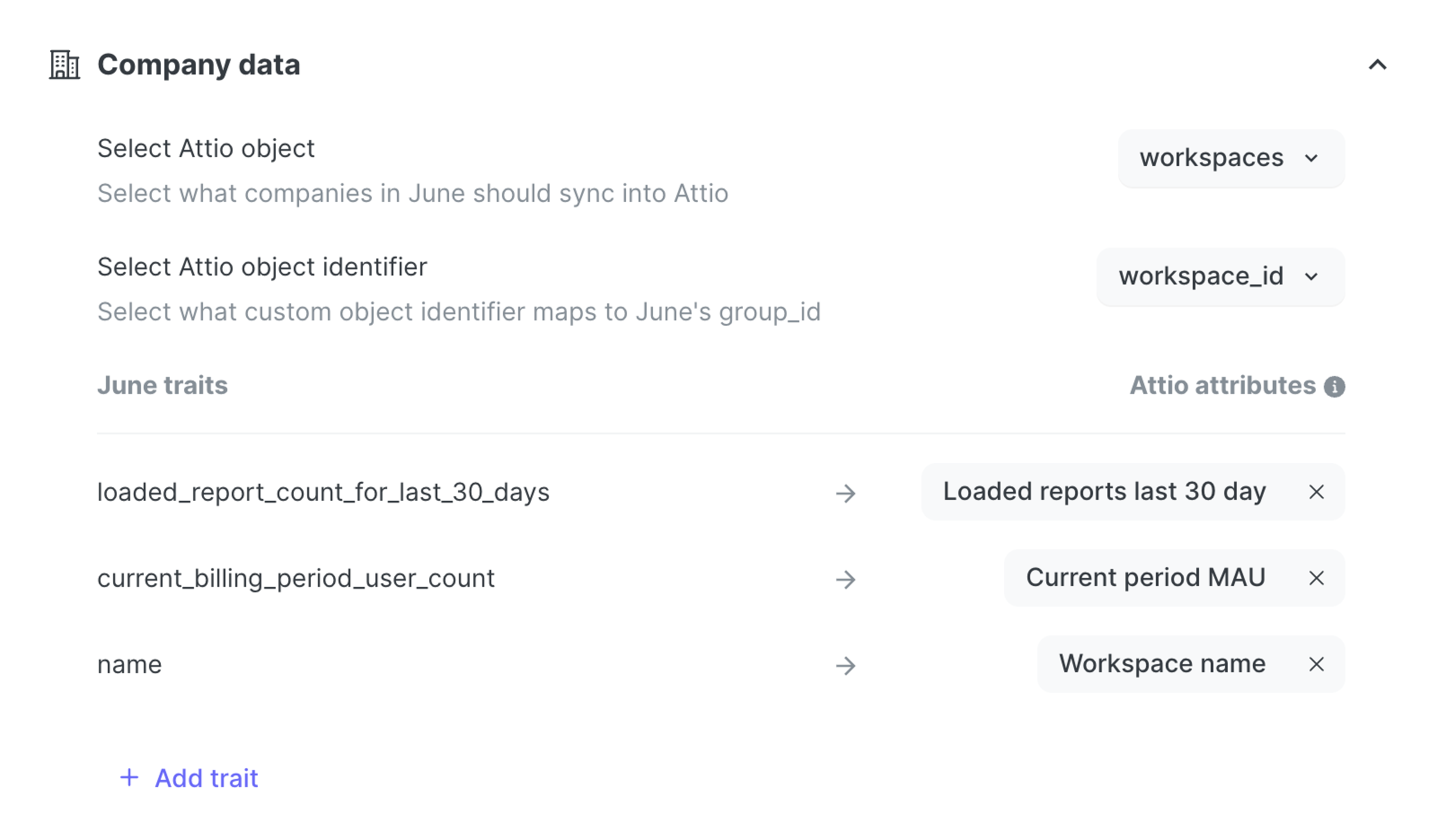The image size is (1437, 840).
Task: Click the plus icon beside Add trait
Action: 129,777
